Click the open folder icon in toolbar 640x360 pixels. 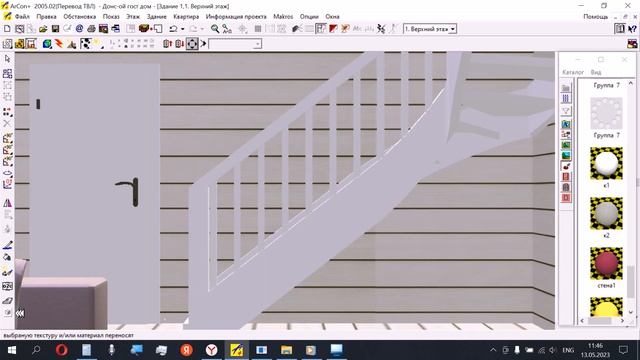tap(43, 29)
